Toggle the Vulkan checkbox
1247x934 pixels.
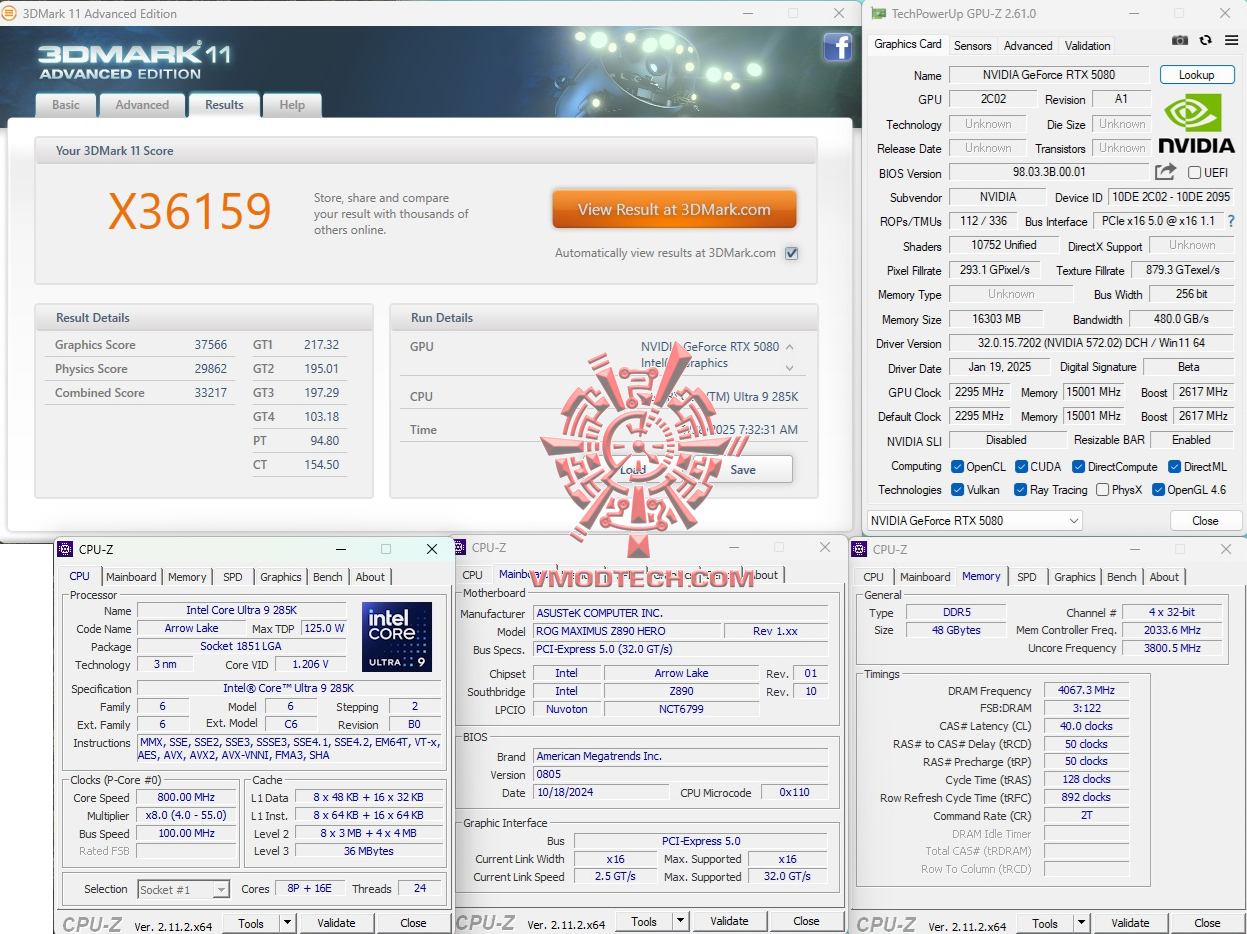pyautogui.click(x=958, y=490)
